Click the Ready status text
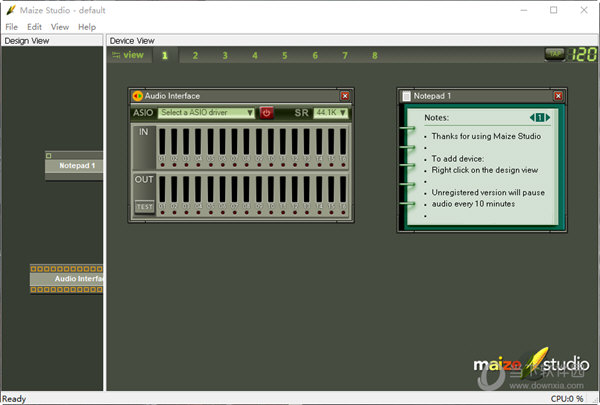Screen dimensions: 600x405 point(14,398)
